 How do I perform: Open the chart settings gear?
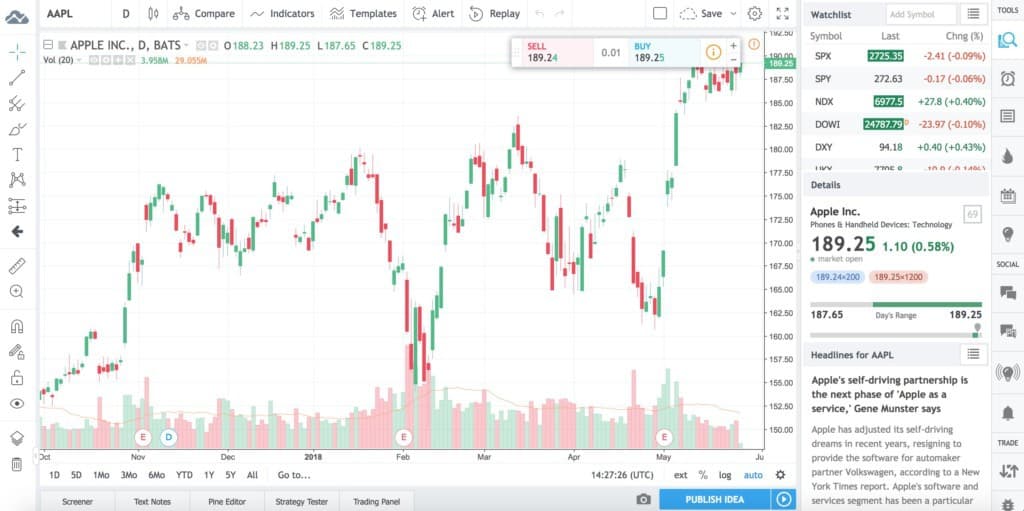[755, 14]
